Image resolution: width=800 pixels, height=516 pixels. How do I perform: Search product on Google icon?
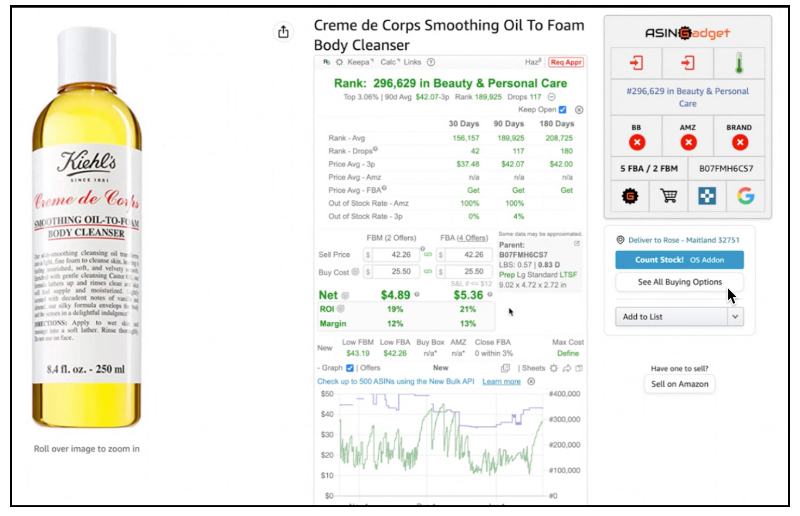point(745,196)
